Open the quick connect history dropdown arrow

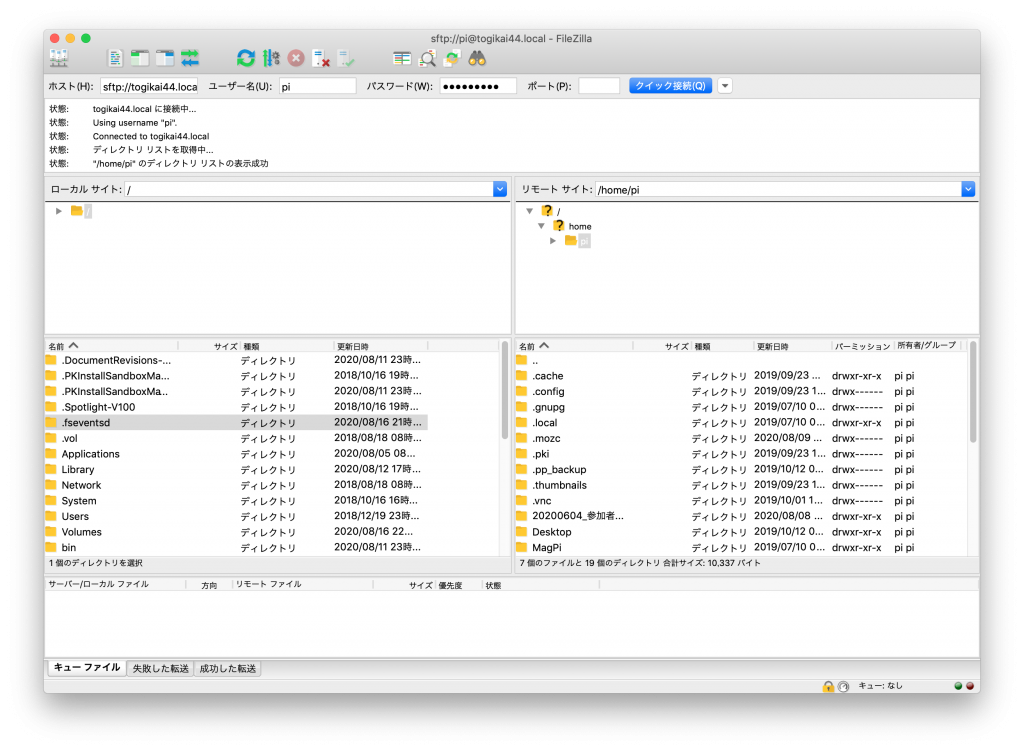(x=725, y=86)
